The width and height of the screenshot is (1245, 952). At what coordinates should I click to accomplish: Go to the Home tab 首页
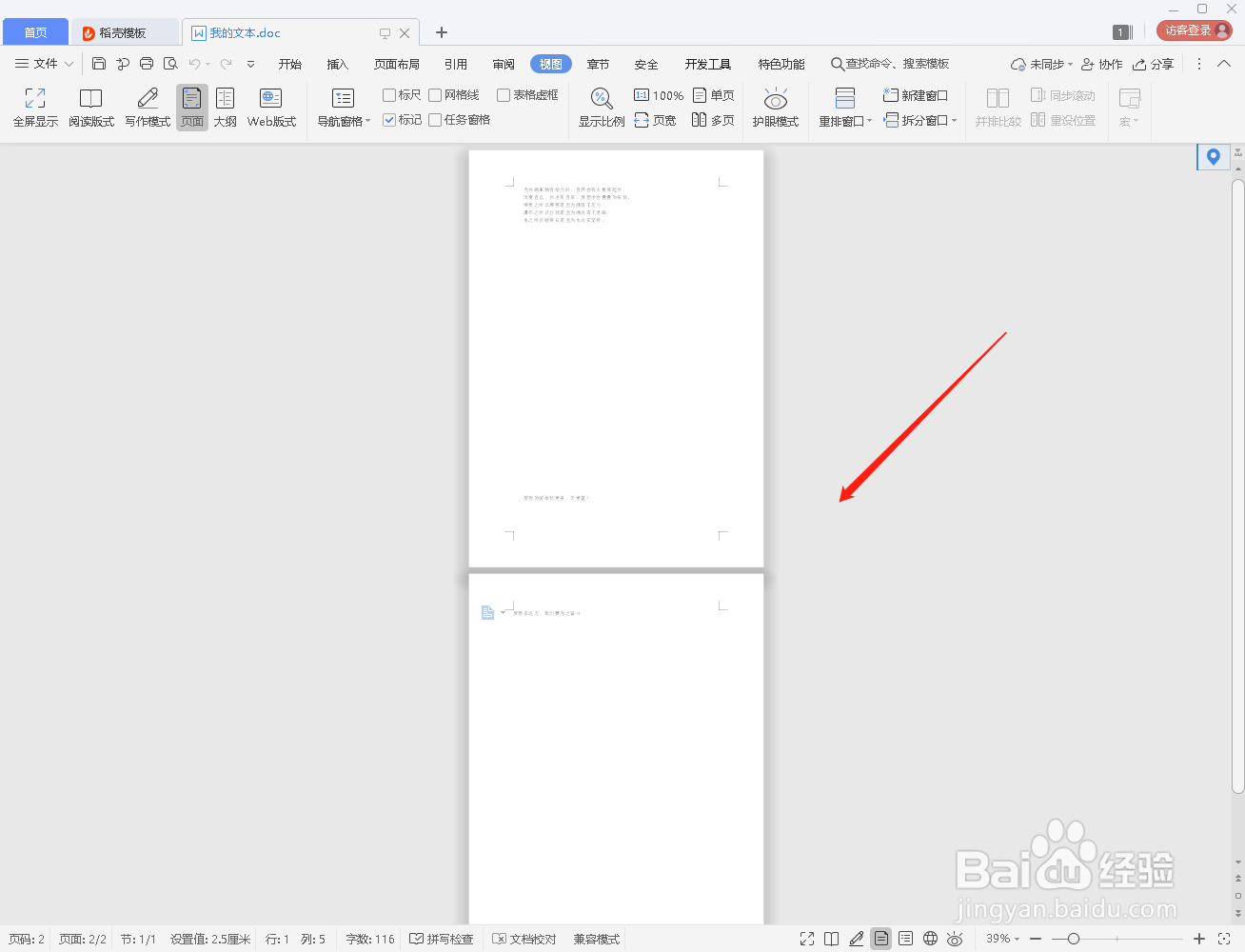coord(35,32)
